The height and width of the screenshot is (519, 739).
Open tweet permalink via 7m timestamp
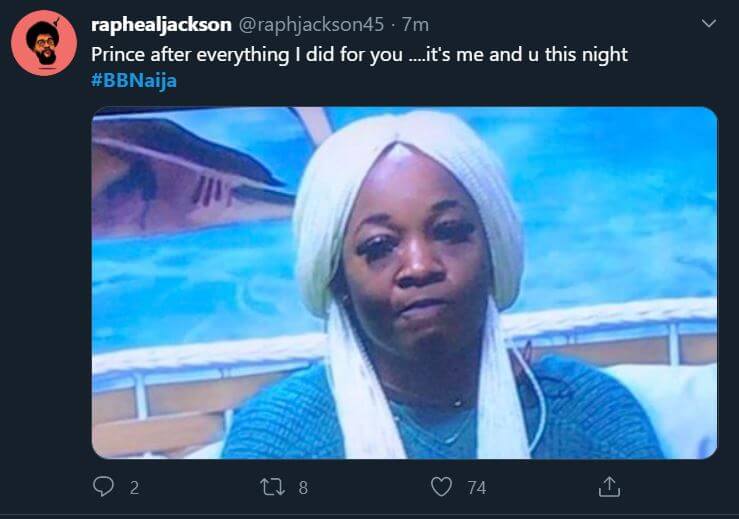point(415,25)
